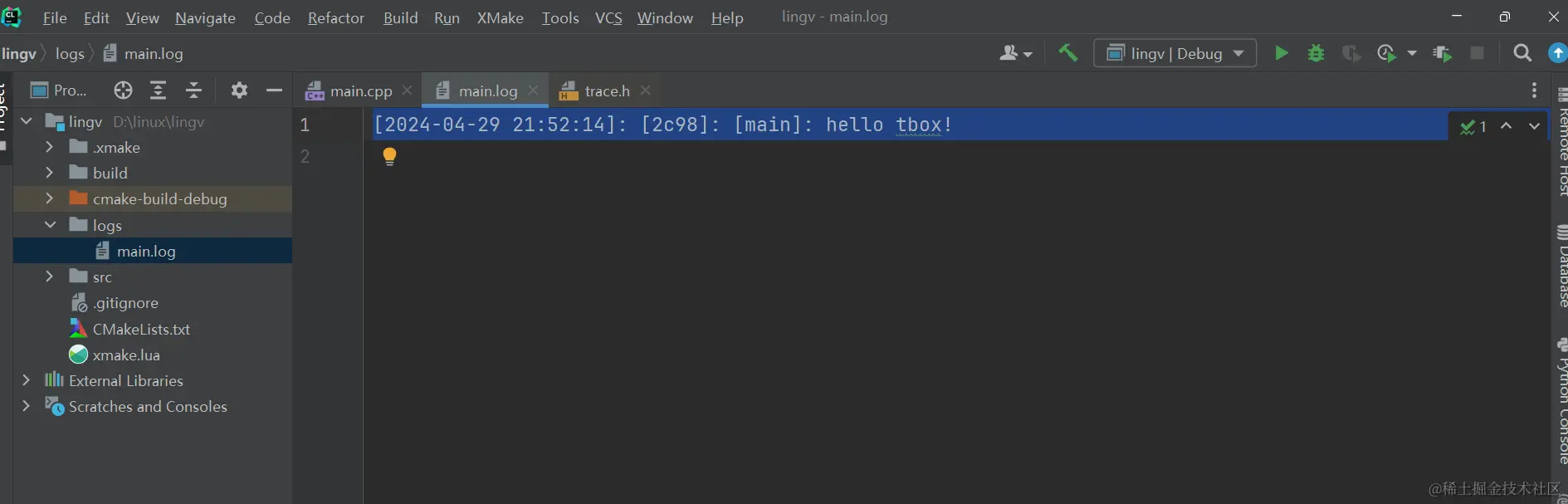Expand Scratches and Consoles node
The image size is (1568, 504).
point(27,406)
